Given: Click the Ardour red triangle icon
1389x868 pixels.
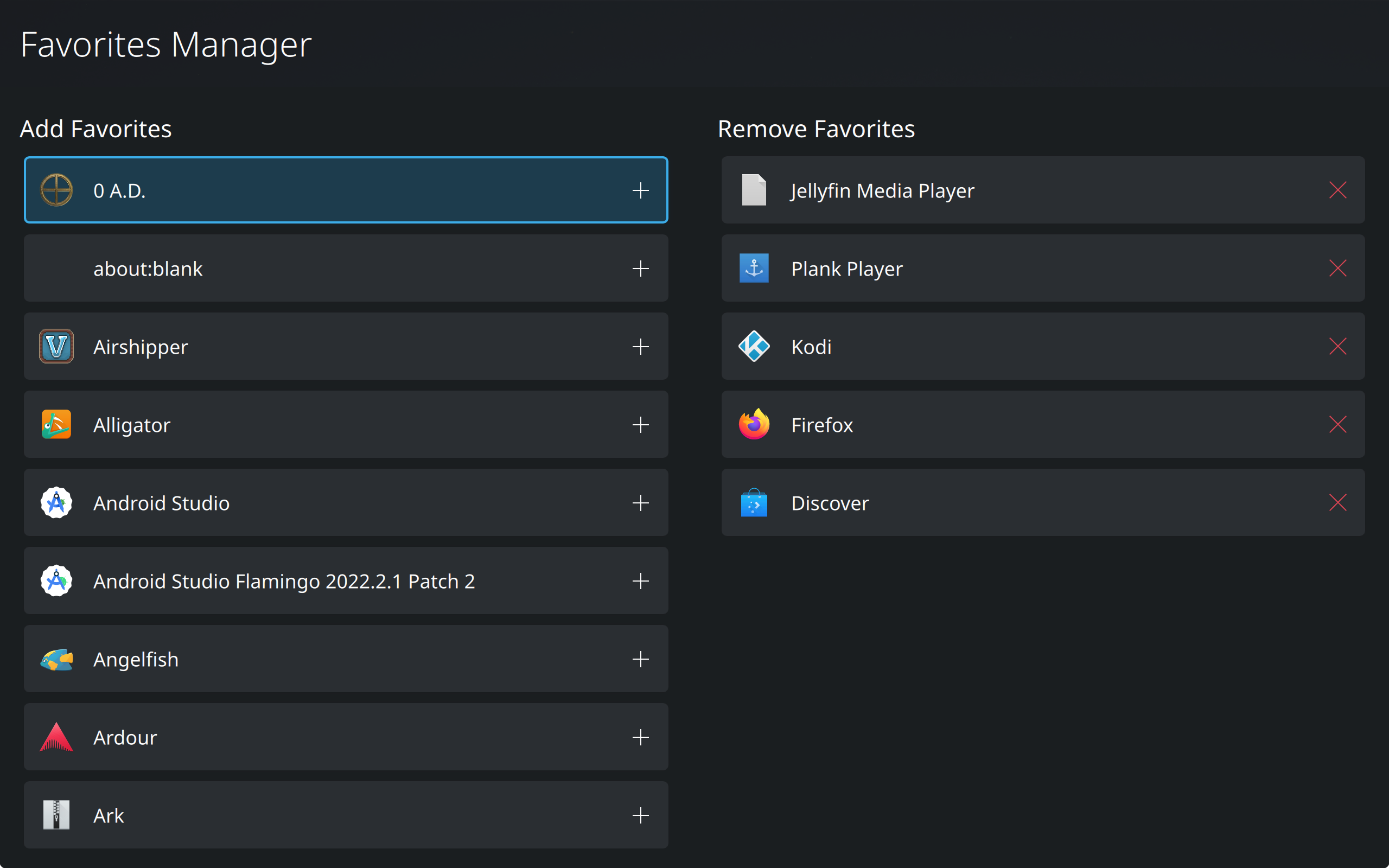Looking at the screenshot, I should [x=56, y=737].
